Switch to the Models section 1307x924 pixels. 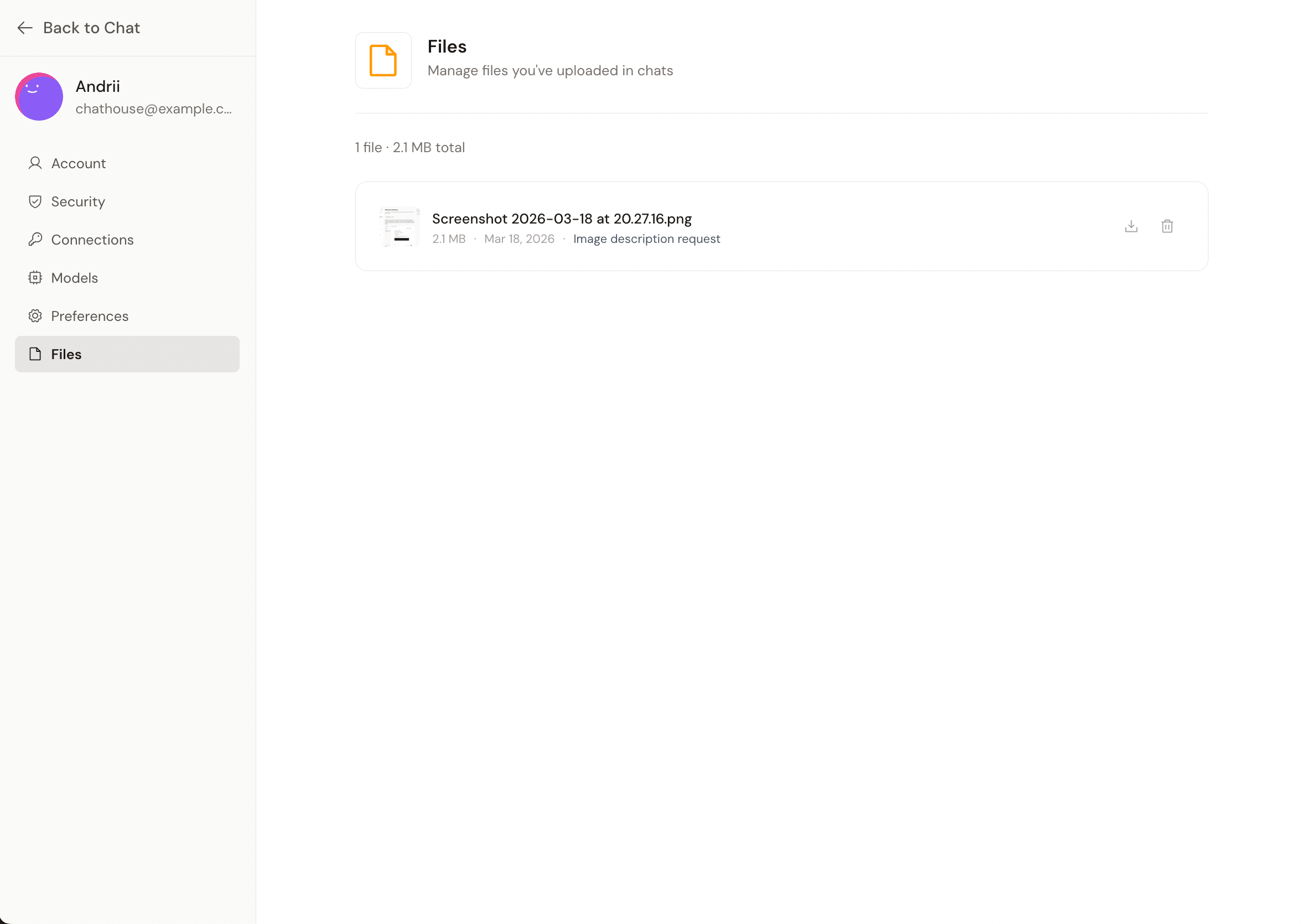[75, 278]
